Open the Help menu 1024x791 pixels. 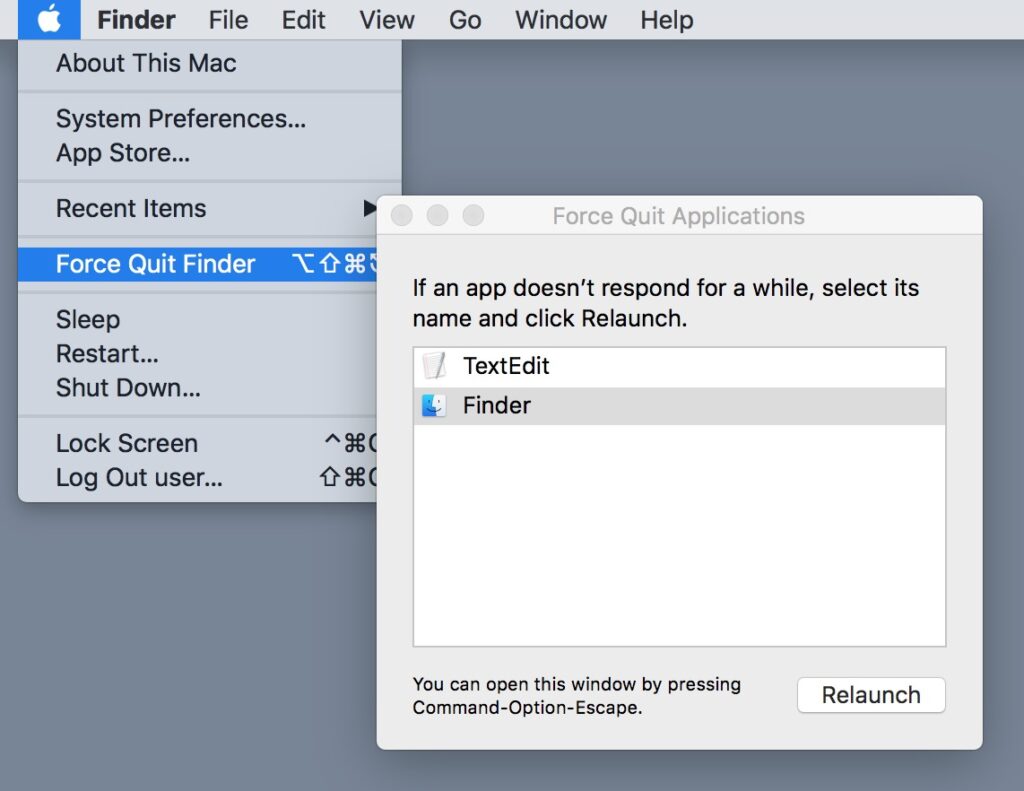click(666, 19)
